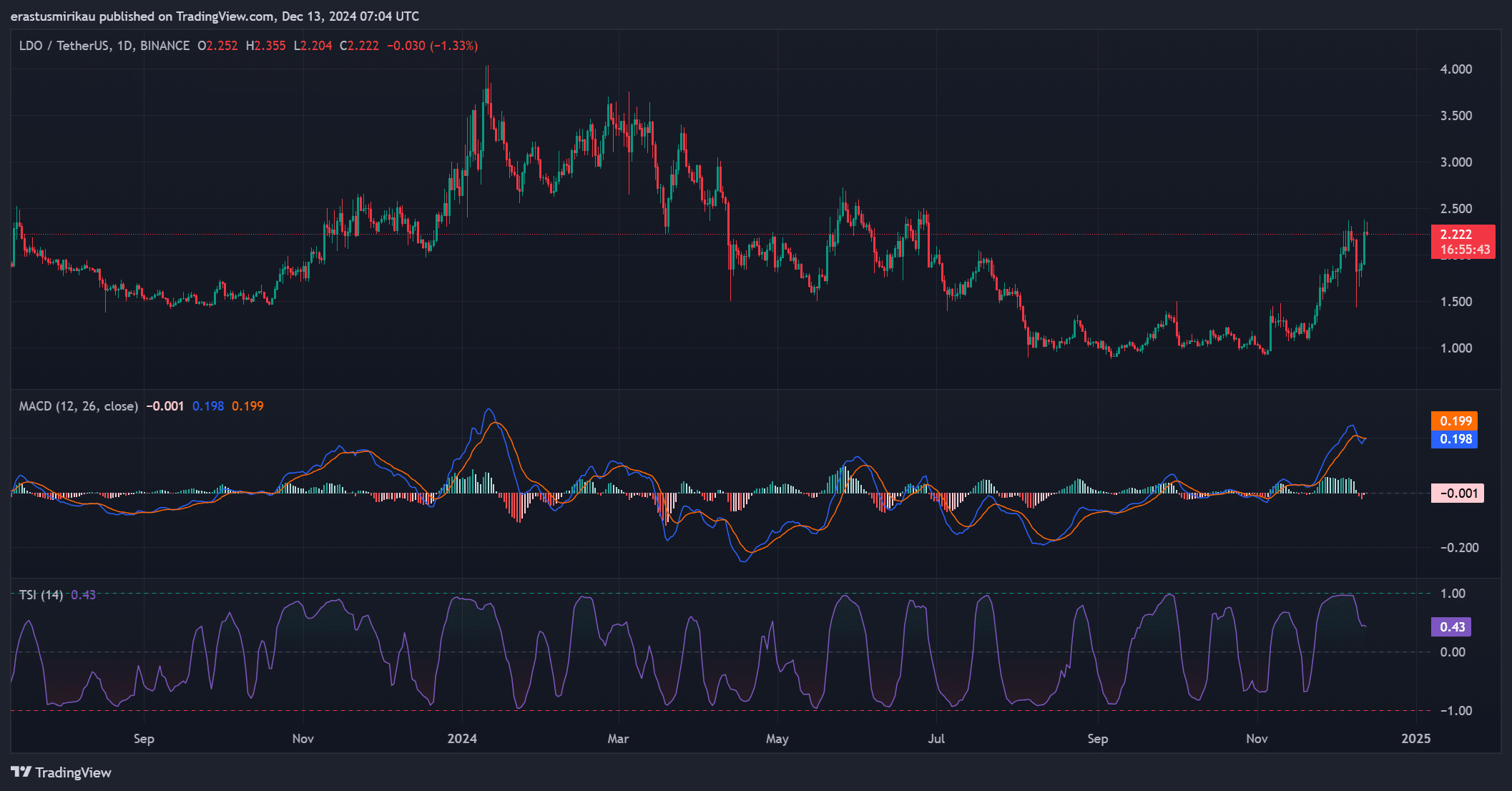Click the high price value H2.355
Image resolution: width=1512 pixels, height=791 pixels.
pyautogui.click(x=265, y=46)
